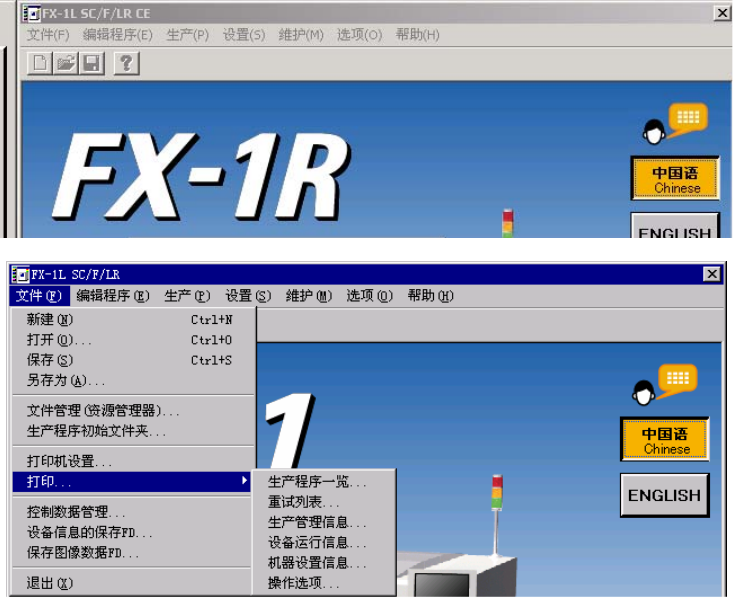
Task: Open 维护(M) menu in top window
Action: [301, 35]
